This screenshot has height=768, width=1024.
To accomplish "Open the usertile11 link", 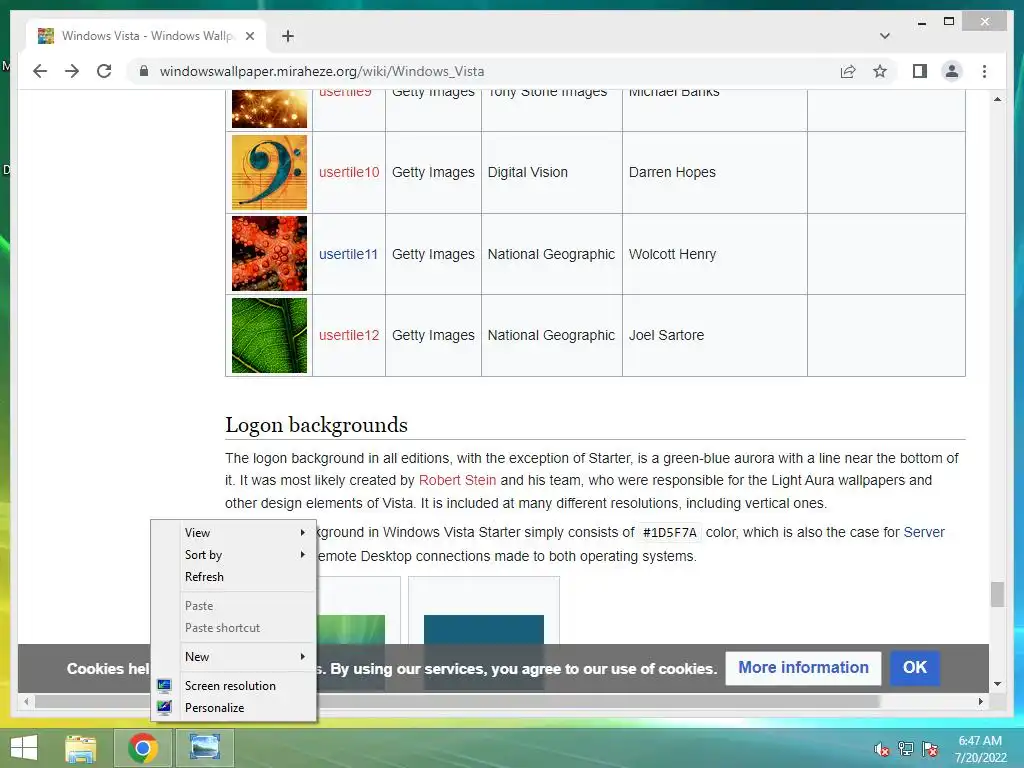I will point(348,254).
